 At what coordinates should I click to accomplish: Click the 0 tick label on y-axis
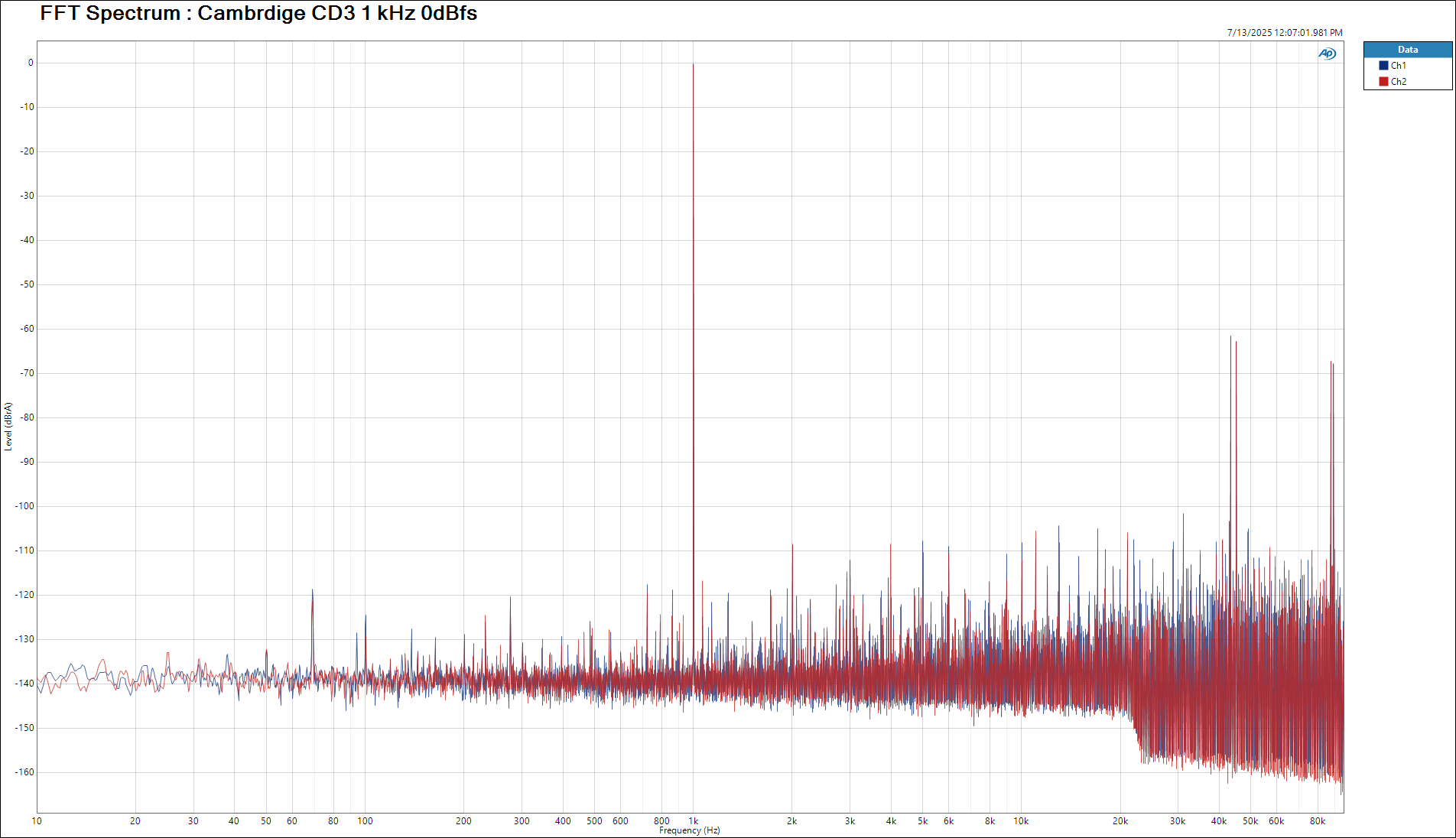click(x=31, y=63)
